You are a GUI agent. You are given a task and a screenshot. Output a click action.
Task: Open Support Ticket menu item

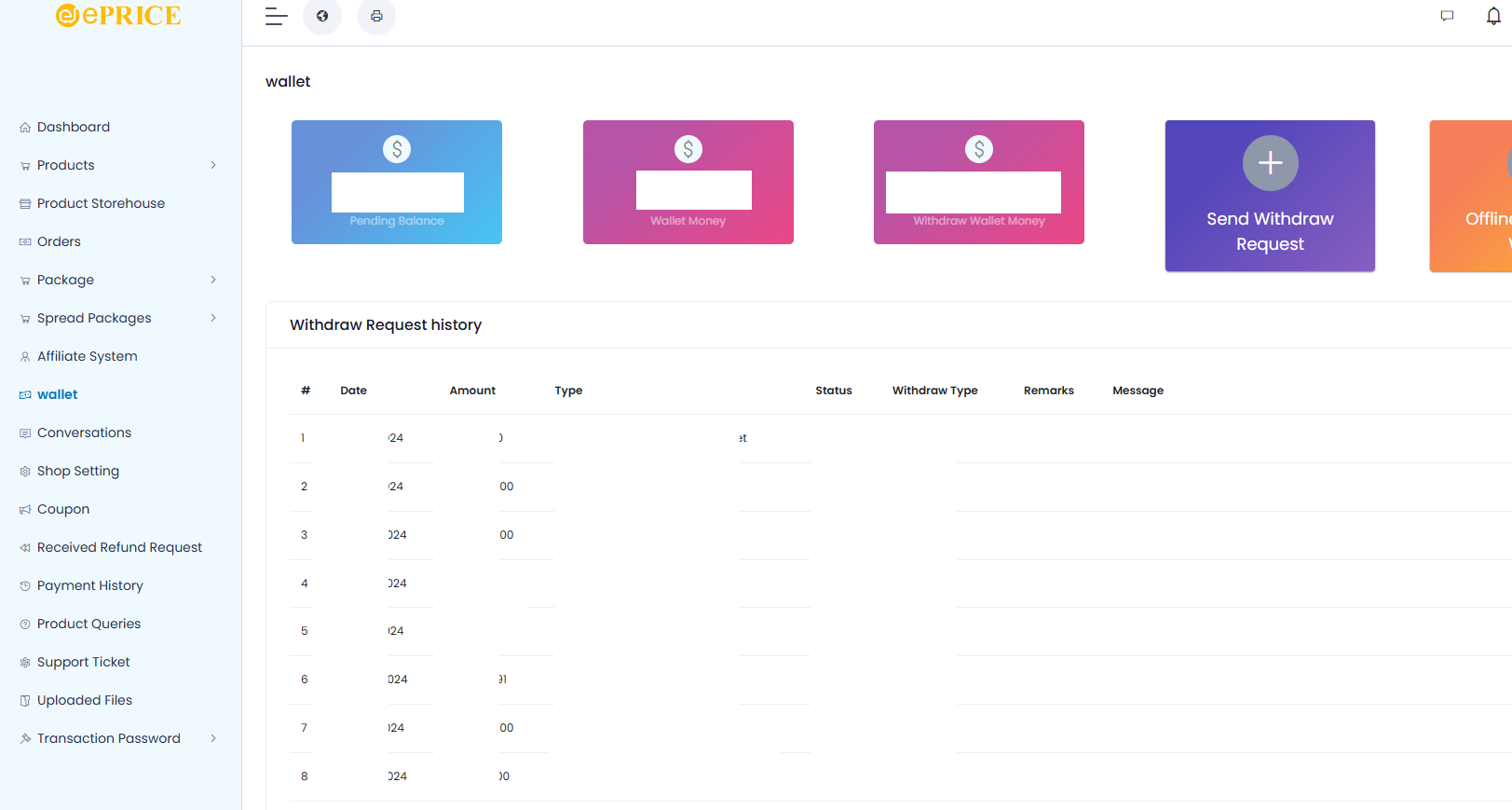[84, 662]
